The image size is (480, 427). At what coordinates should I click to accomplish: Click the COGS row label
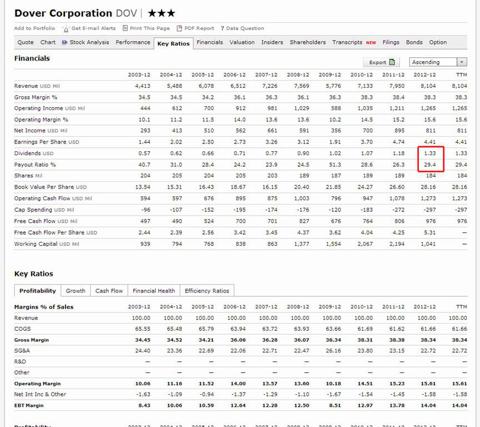(x=22, y=329)
